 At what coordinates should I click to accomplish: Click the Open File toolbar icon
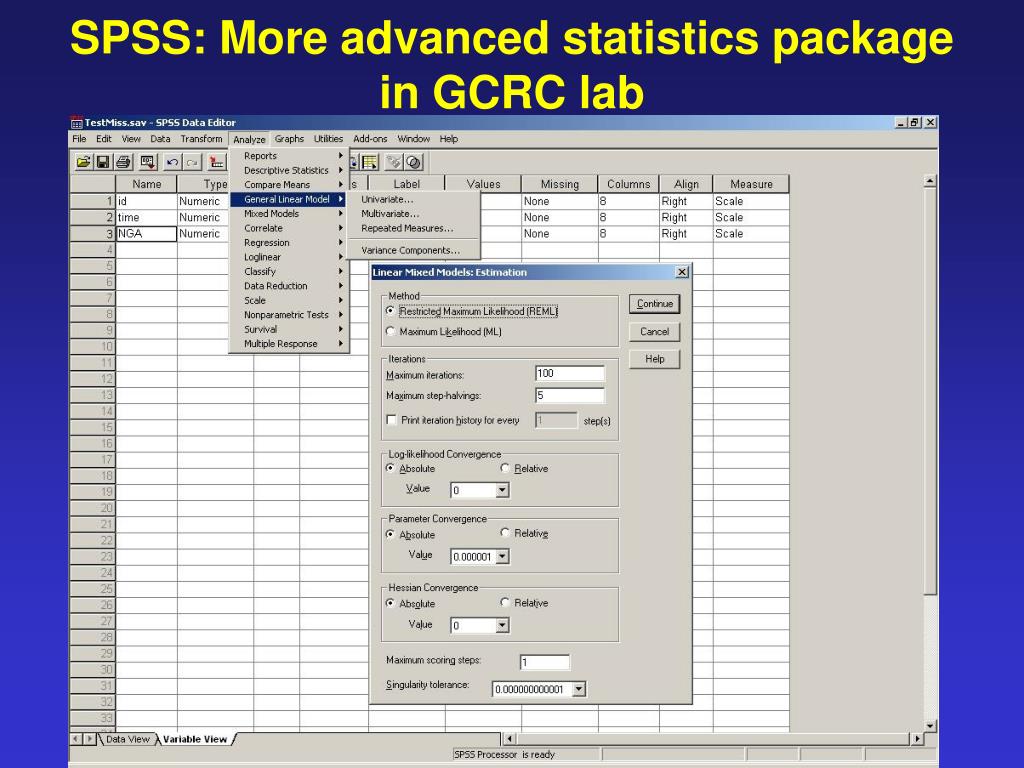click(84, 161)
